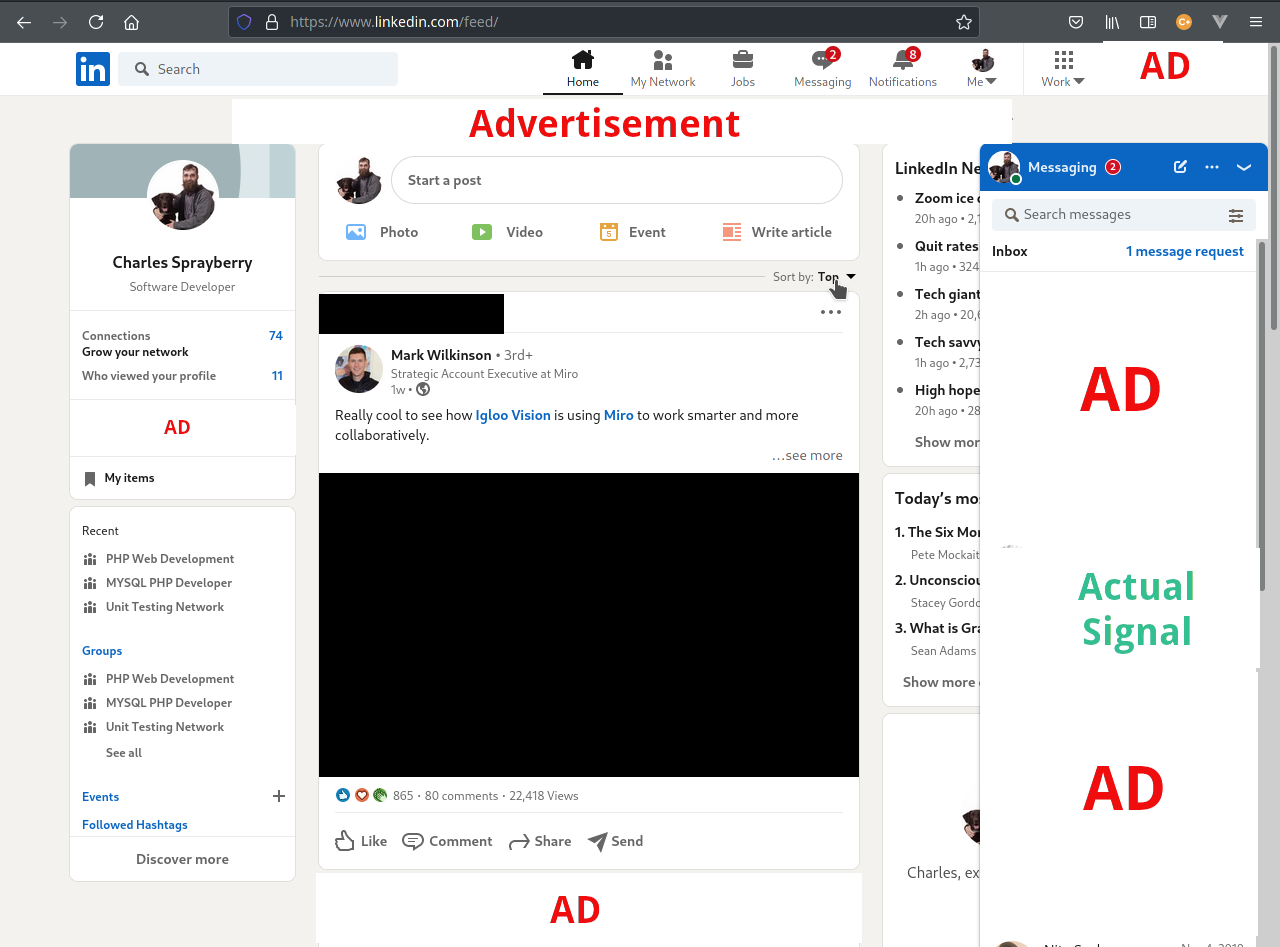
Task: Open browser hamburger menu
Action: coord(1255,21)
